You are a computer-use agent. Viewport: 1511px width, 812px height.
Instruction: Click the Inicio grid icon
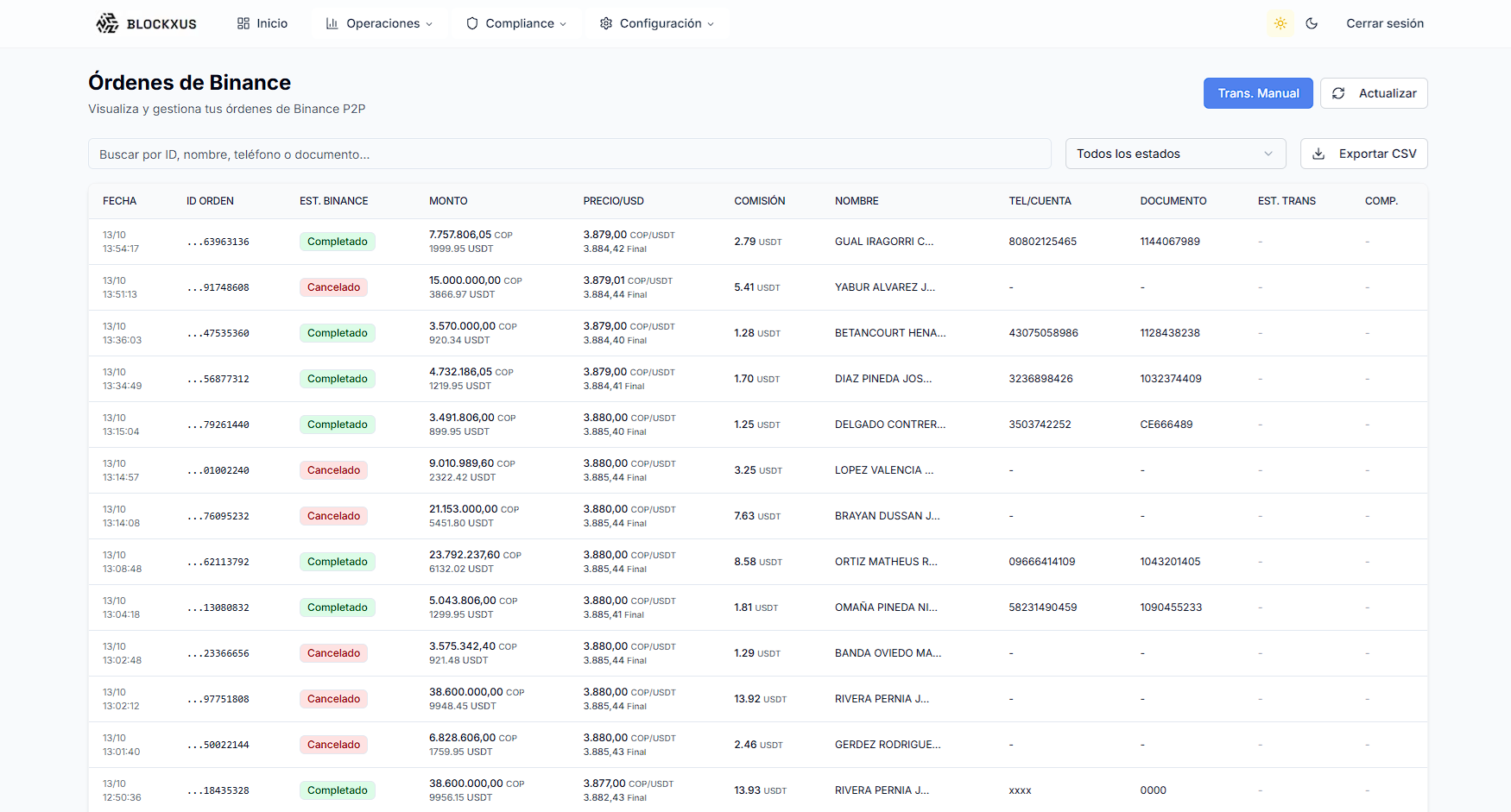(x=243, y=23)
